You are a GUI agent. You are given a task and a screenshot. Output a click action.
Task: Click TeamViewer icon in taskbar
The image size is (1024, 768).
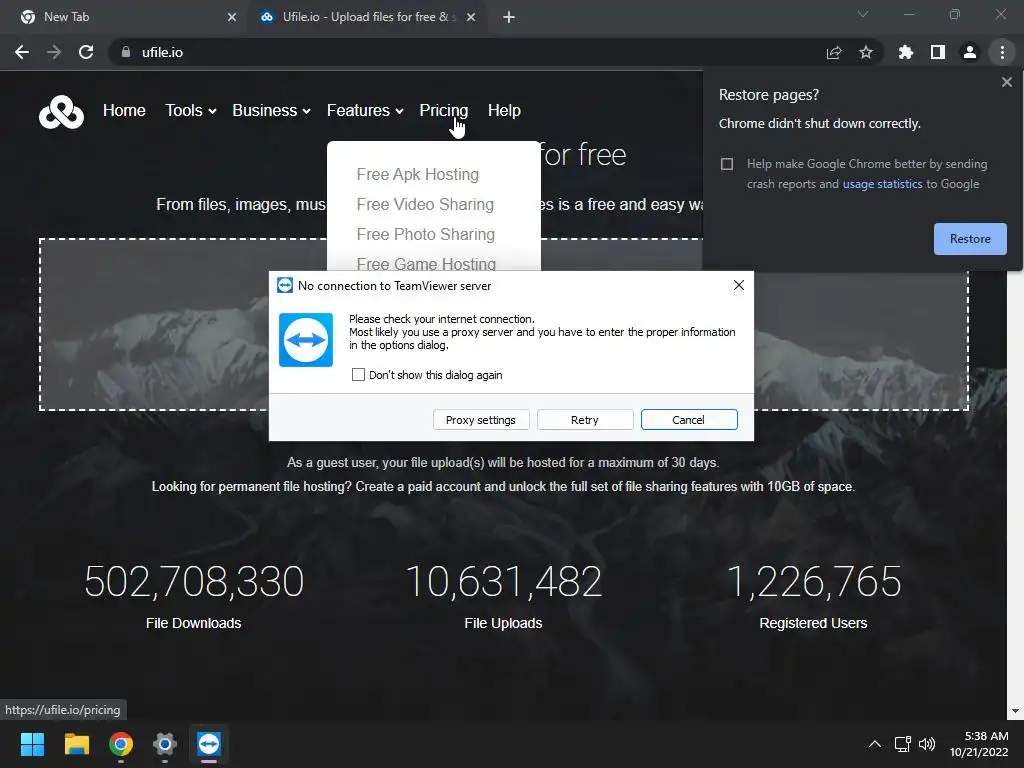[209, 744]
